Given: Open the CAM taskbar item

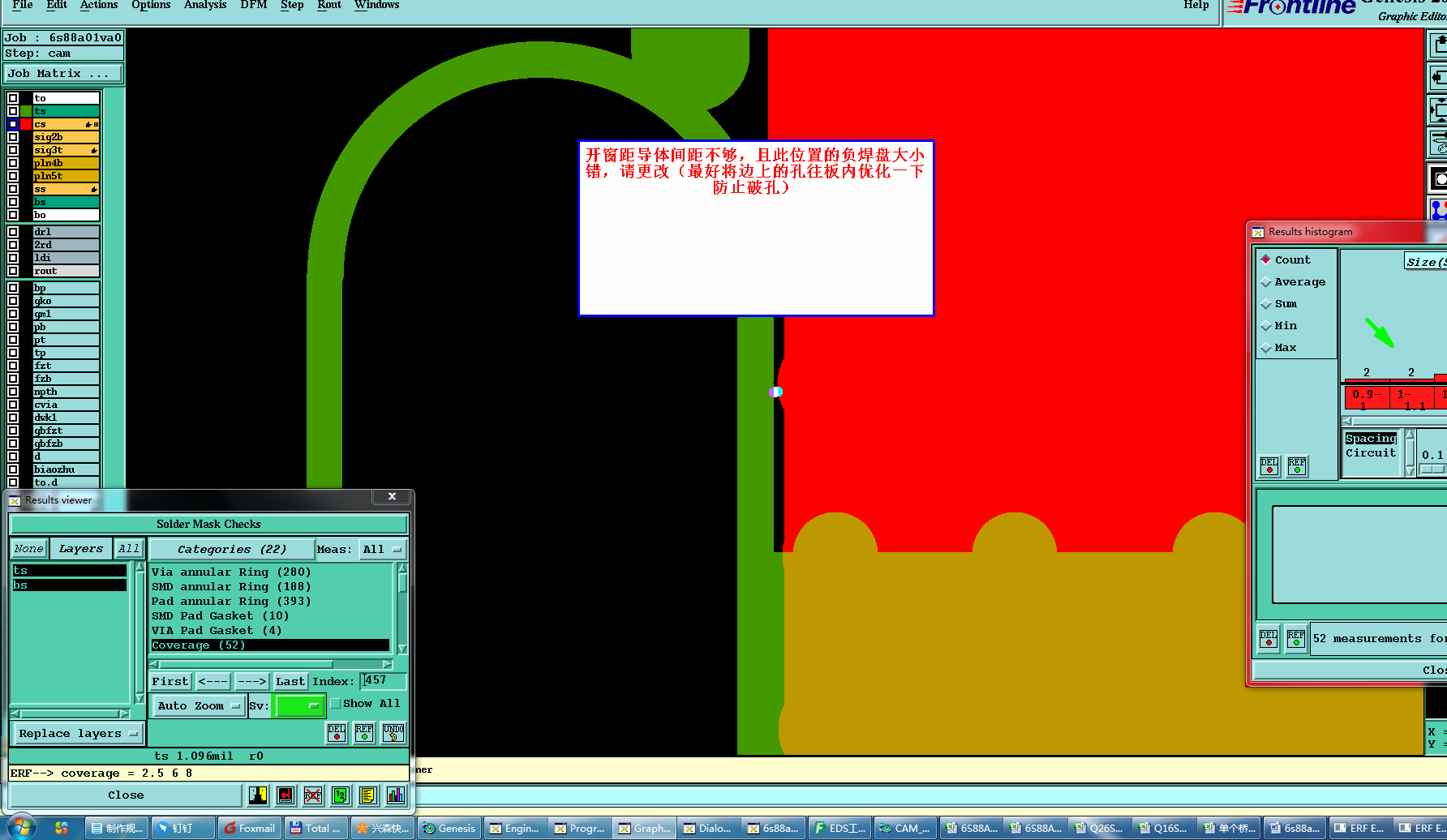Looking at the screenshot, I should pyautogui.click(x=905, y=828).
